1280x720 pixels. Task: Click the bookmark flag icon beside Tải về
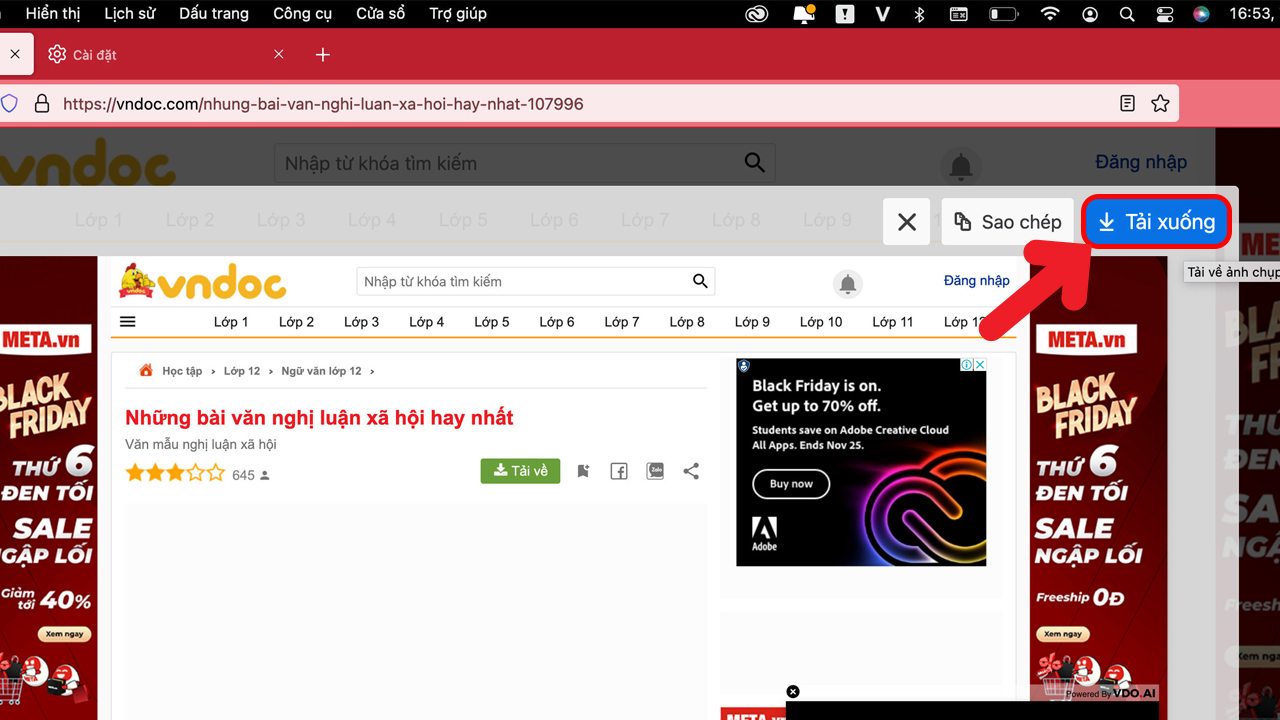click(x=583, y=471)
